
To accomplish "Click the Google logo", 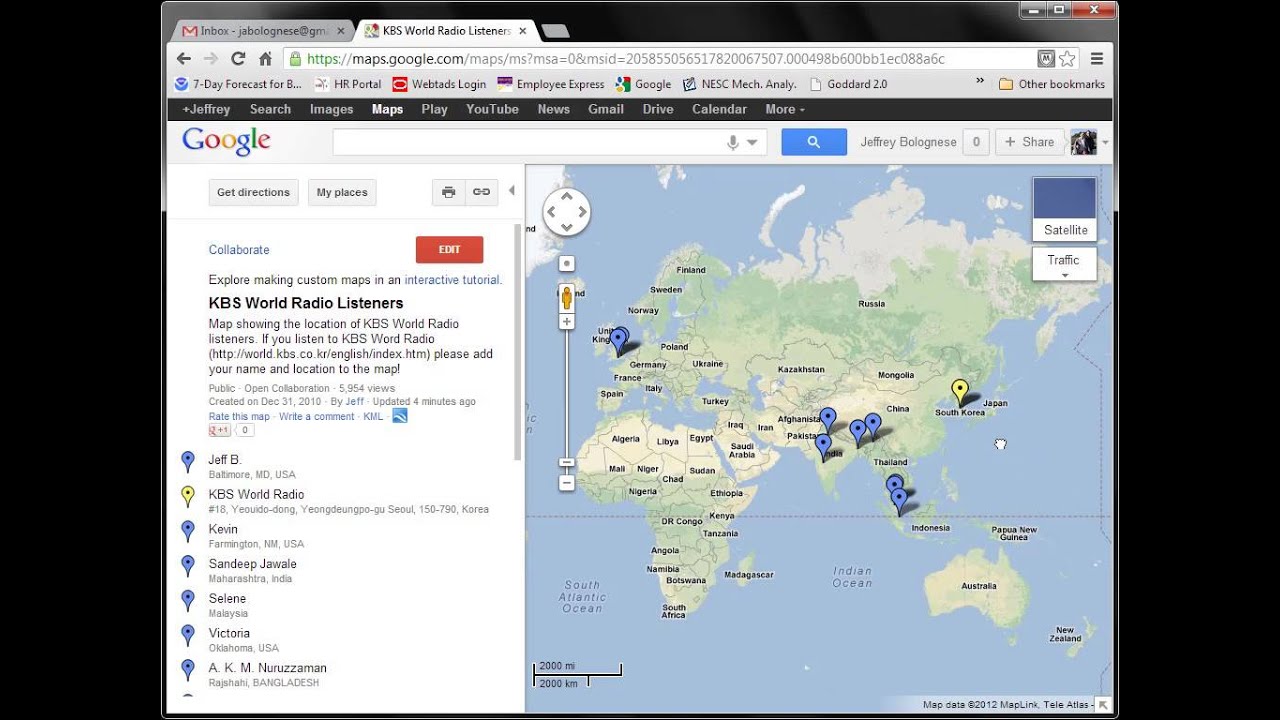I will tap(226, 141).
